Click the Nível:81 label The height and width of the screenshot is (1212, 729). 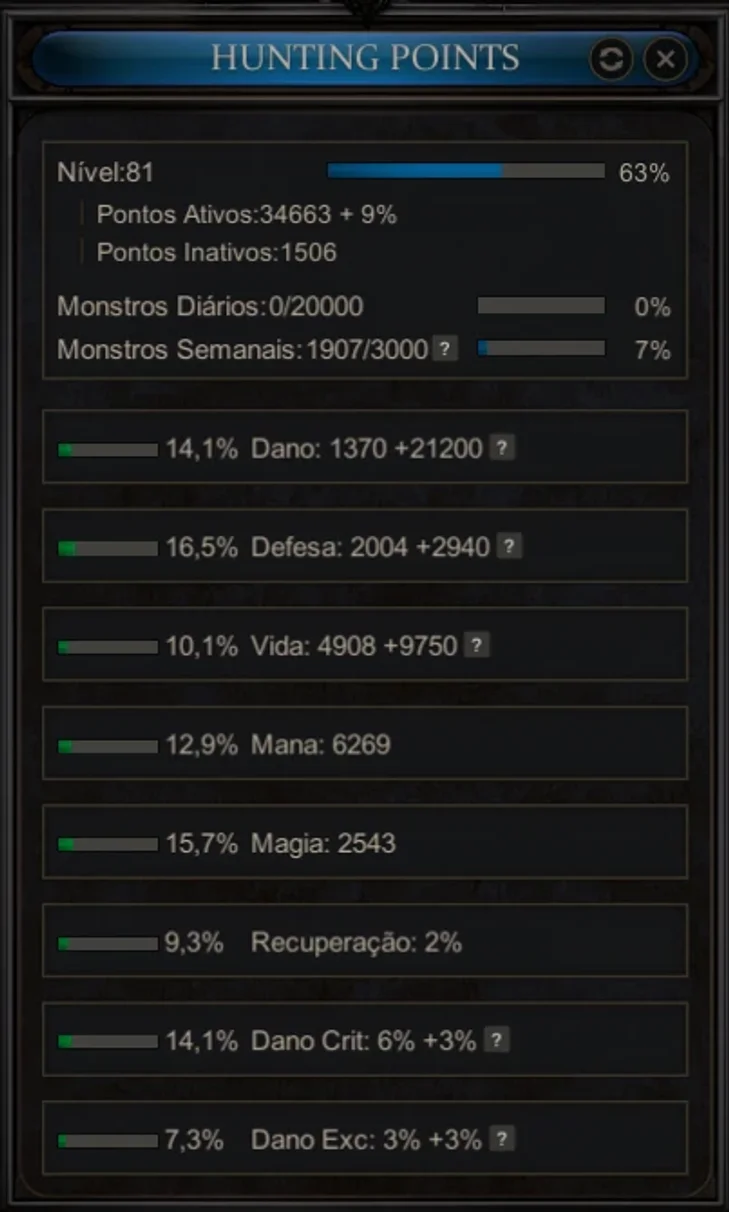pos(106,172)
